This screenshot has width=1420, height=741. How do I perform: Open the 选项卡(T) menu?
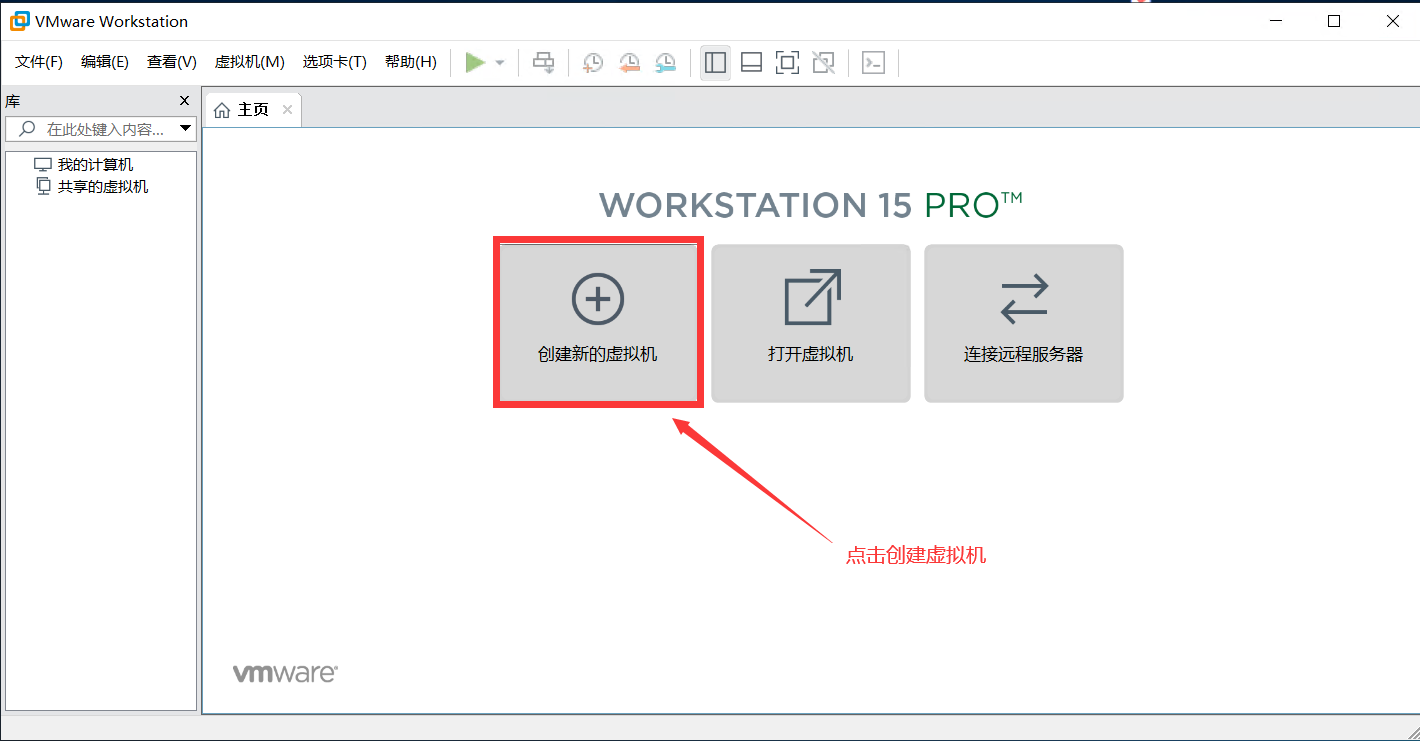point(335,62)
